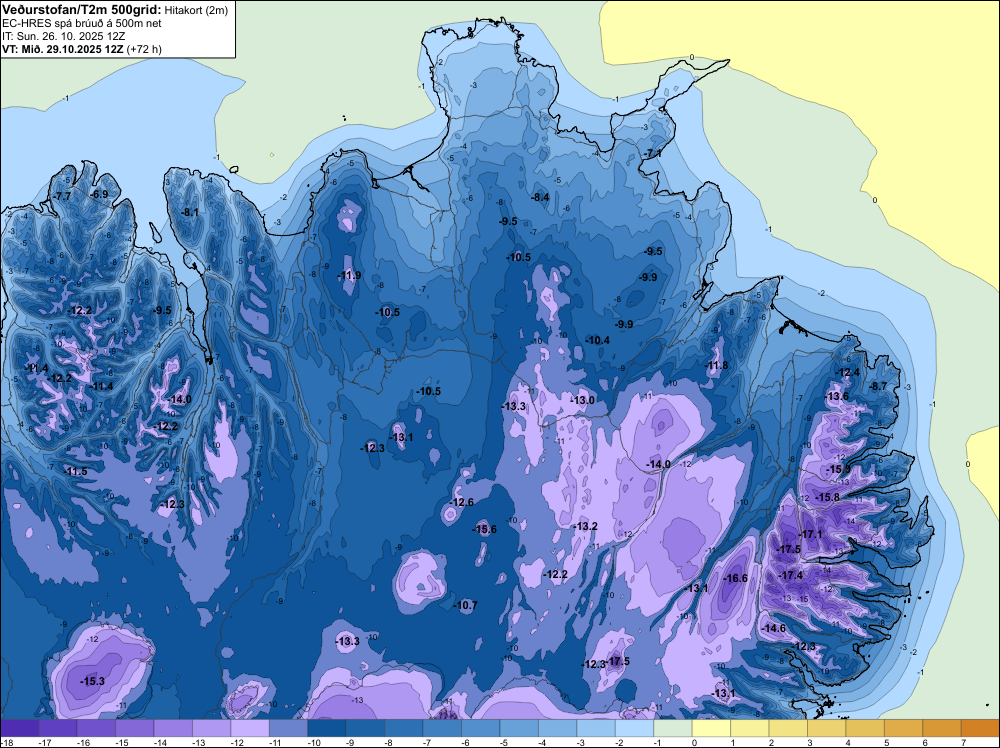
Task: Pick the legend swatch labeled 4
Action: pos(865,728)
